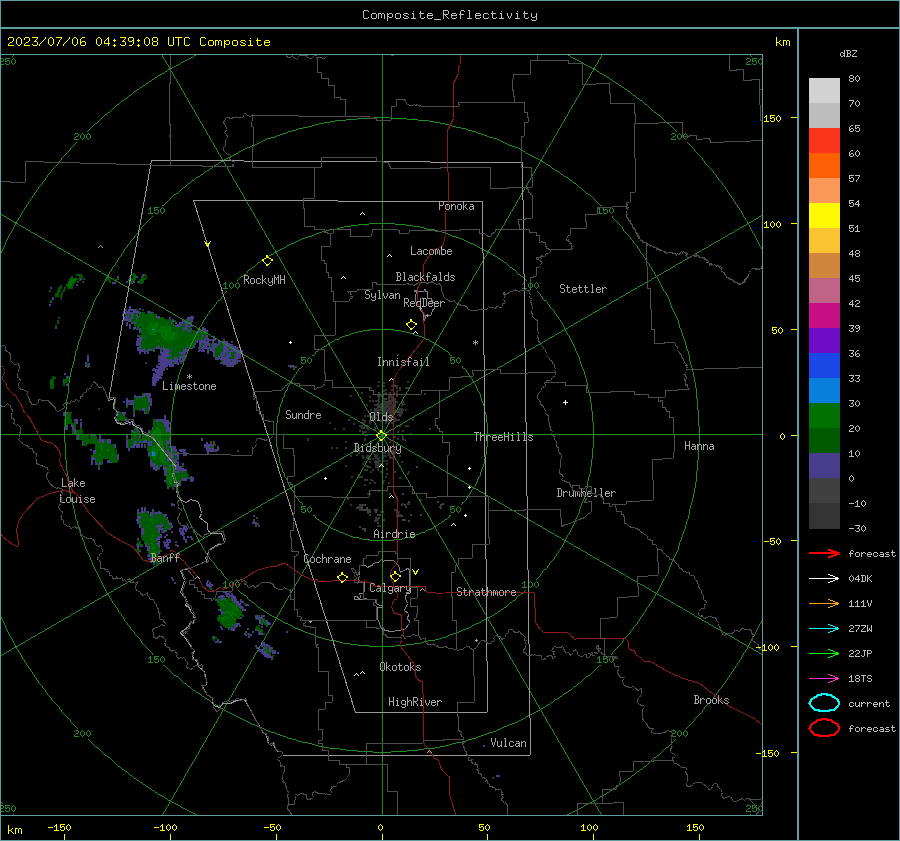
Task: Select the light blue 30-33 dBZ swatch
Action: pyautogui.click(x=824, y=391)
